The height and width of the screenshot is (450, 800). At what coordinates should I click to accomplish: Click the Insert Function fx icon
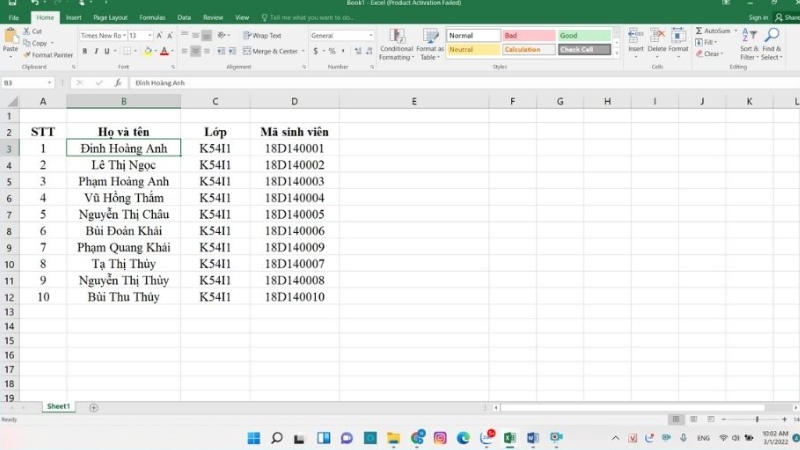(117, 83)
